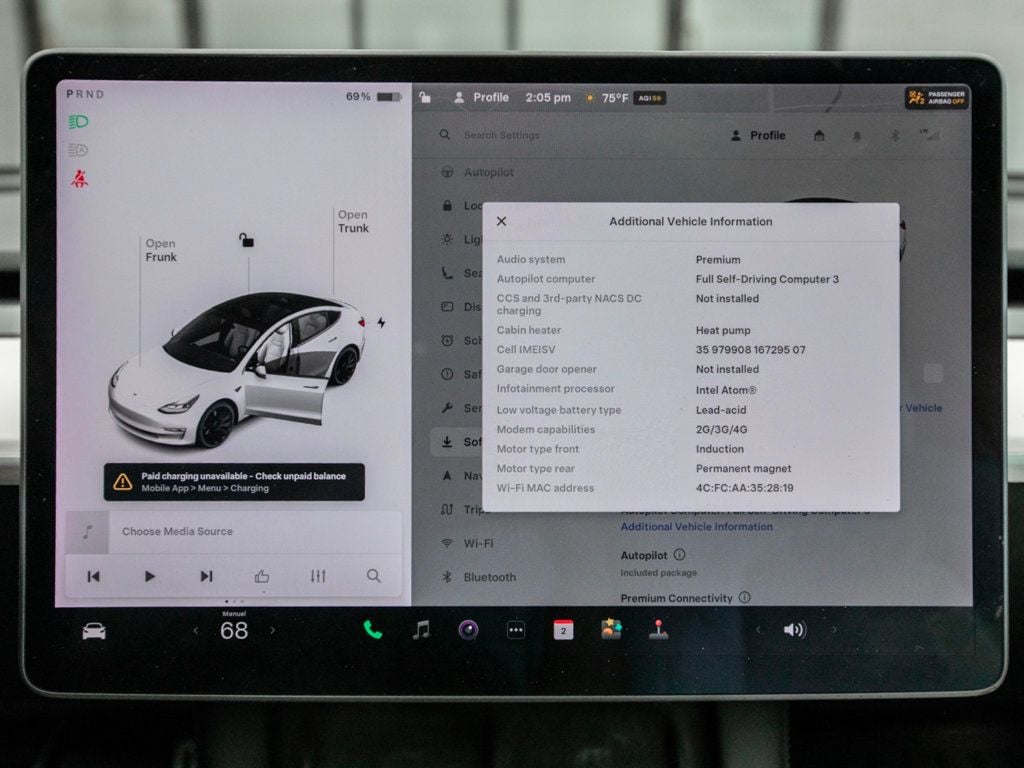This screenshot has height=768, width=1024.
Task: Tap the unlock padlock above the car
Action: [x=246, y=240]
